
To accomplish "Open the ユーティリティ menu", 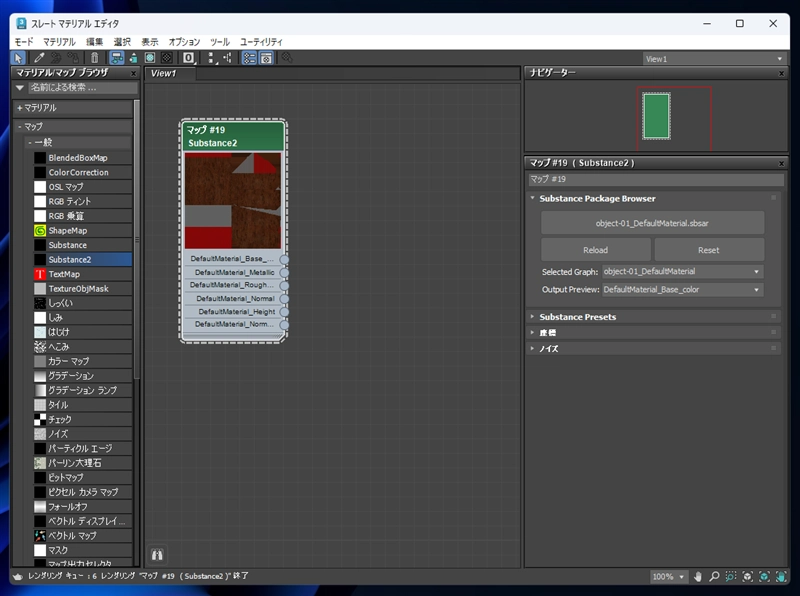I will coord(261,42).
